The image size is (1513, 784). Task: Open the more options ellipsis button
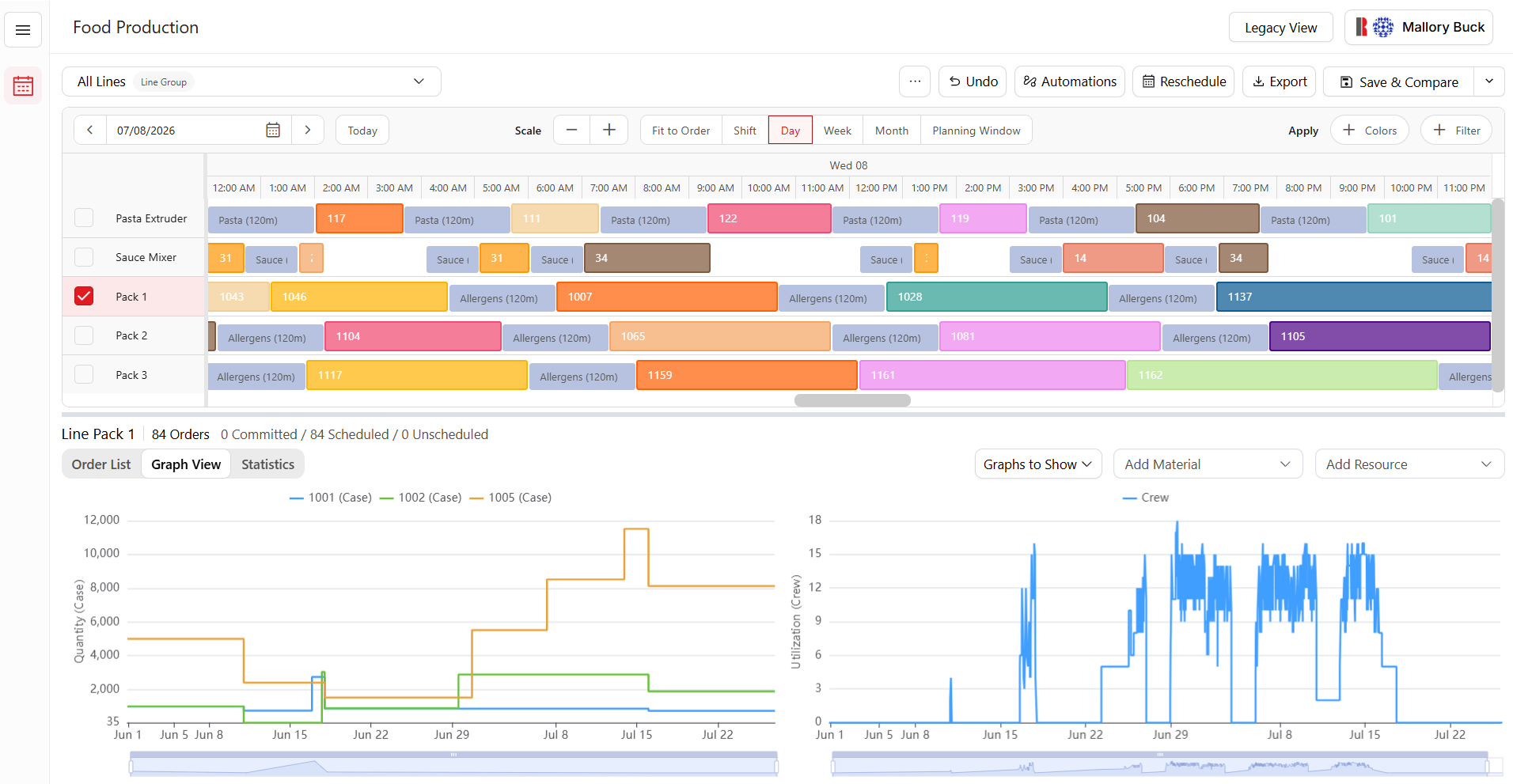point(915,81)
